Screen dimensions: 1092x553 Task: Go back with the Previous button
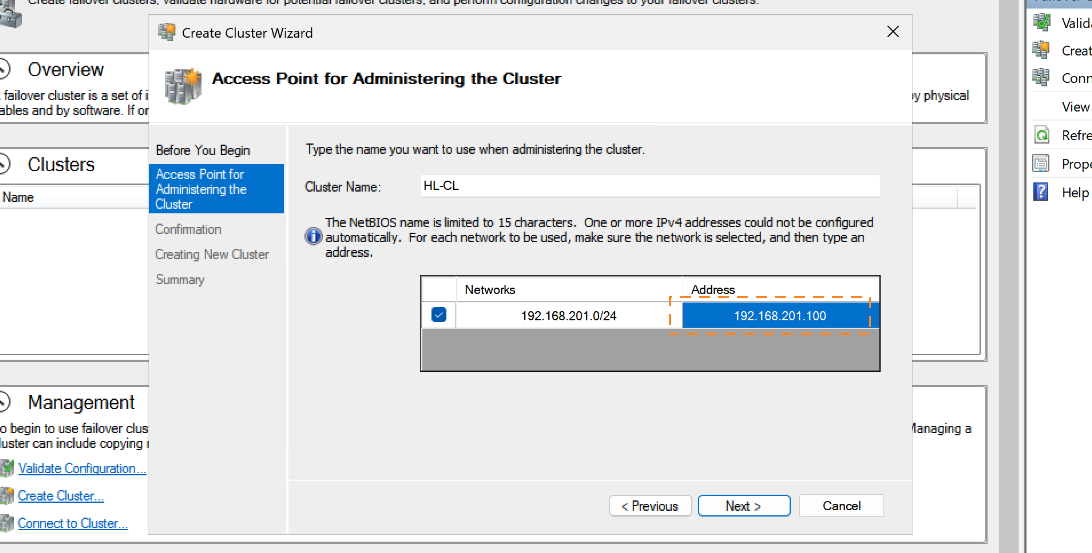(x=650, y=506)
